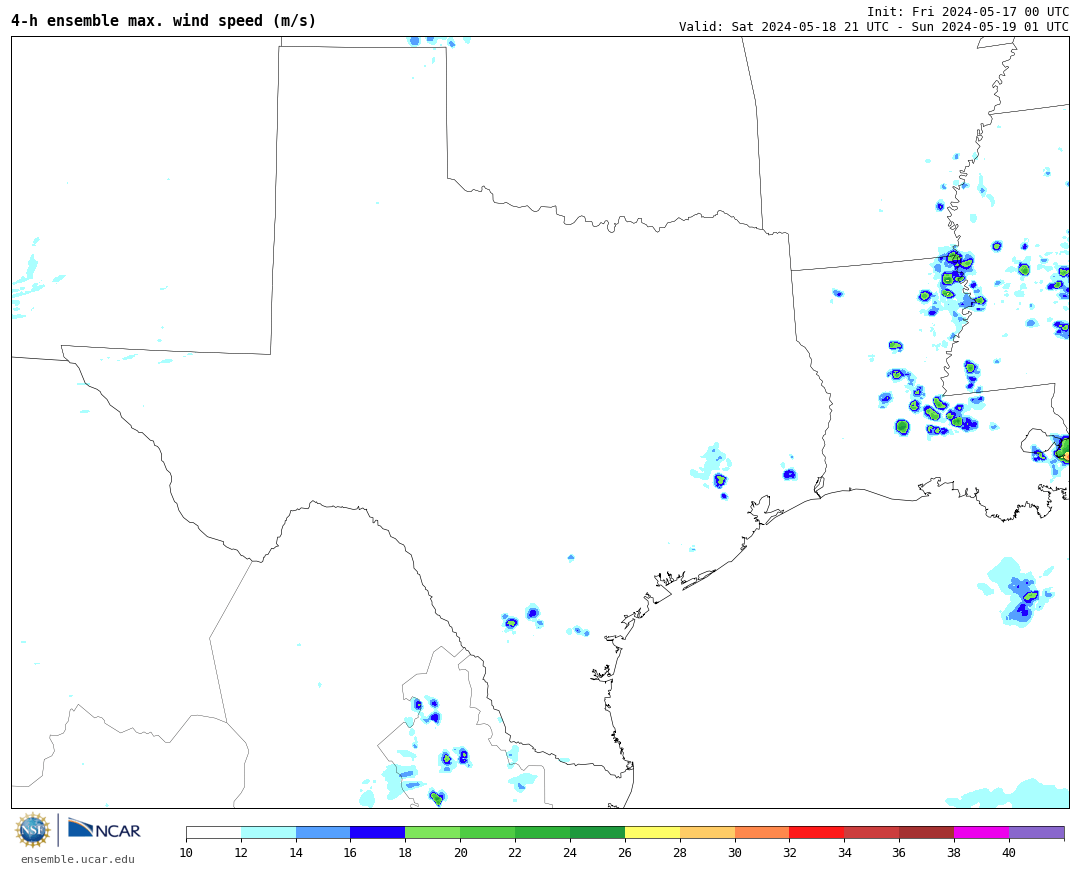Click the colorbar label '10'
This screenshot has width=1080, height=871.
[x=186, y=852]
